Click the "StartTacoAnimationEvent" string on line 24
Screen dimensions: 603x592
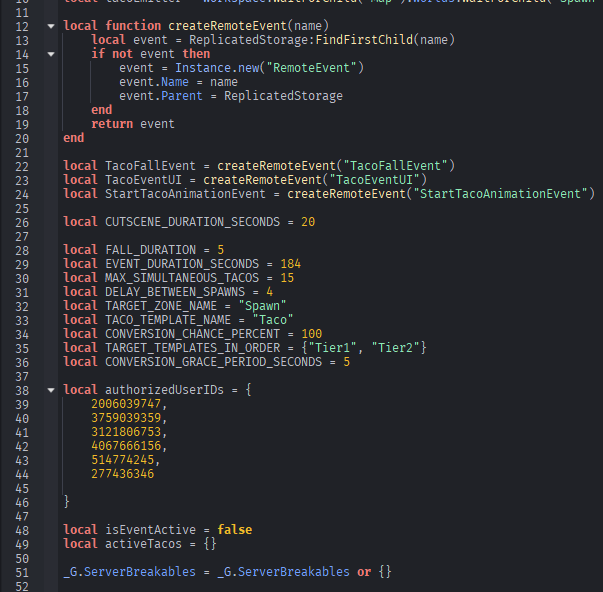click(500, 193)
